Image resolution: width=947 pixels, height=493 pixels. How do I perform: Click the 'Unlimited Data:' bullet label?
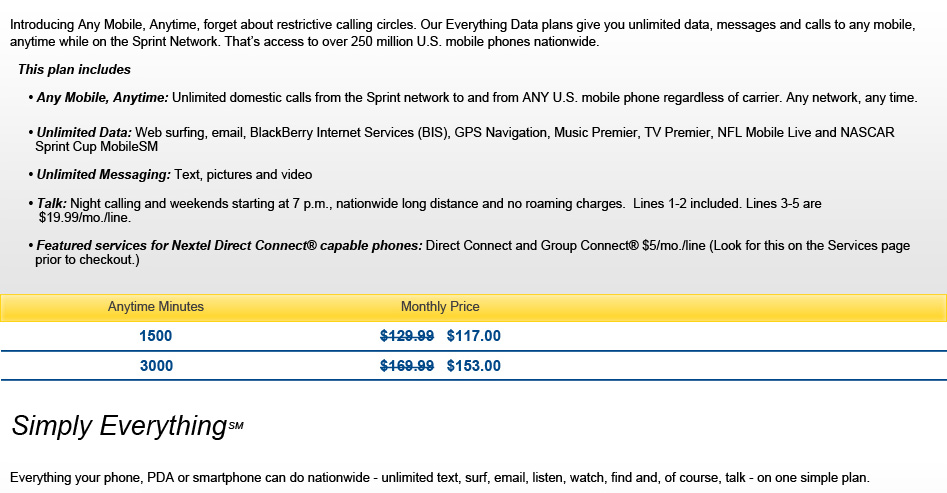tap(84, 132)
